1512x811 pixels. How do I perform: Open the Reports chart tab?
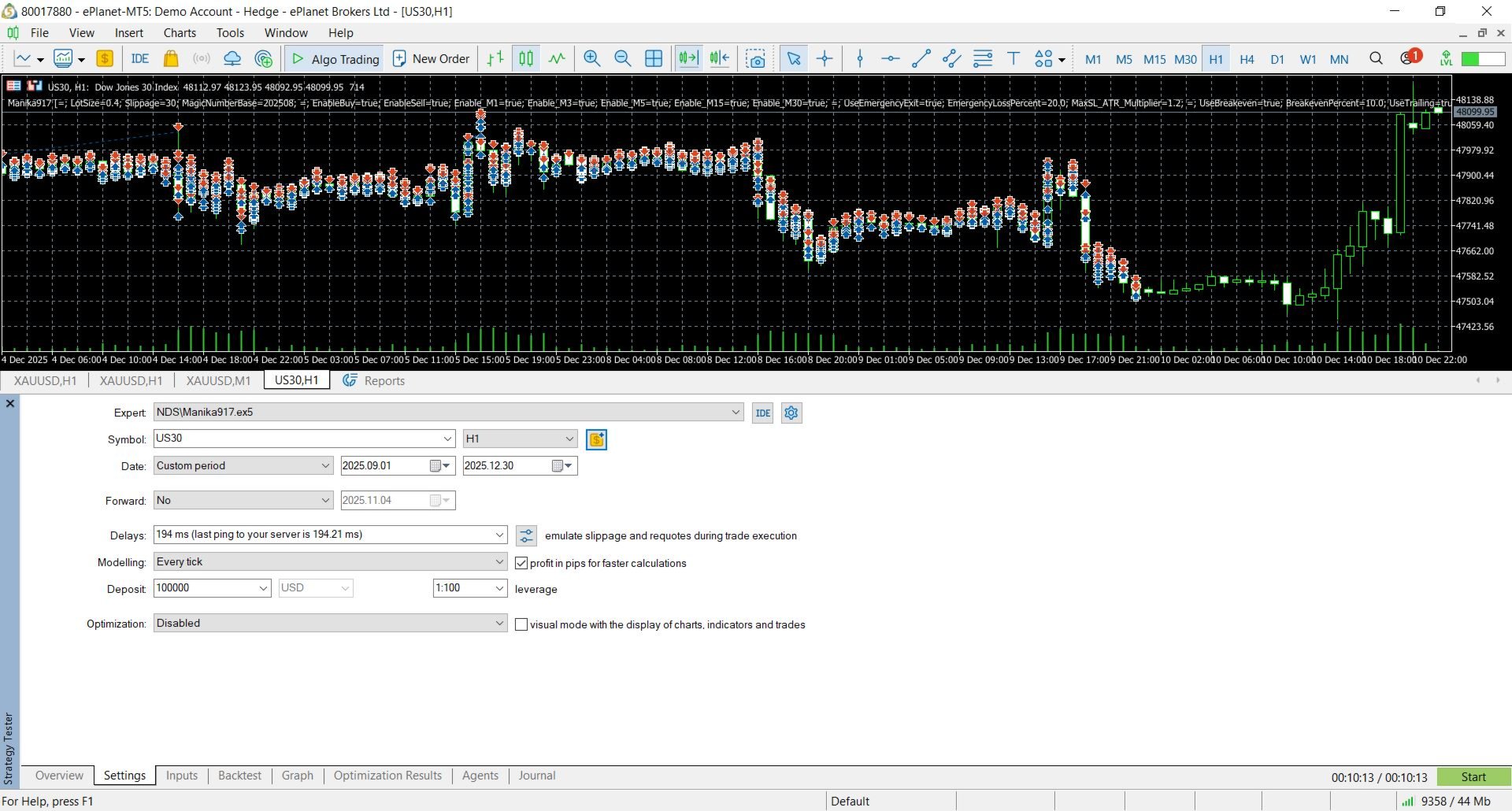(x=374, y=380)
